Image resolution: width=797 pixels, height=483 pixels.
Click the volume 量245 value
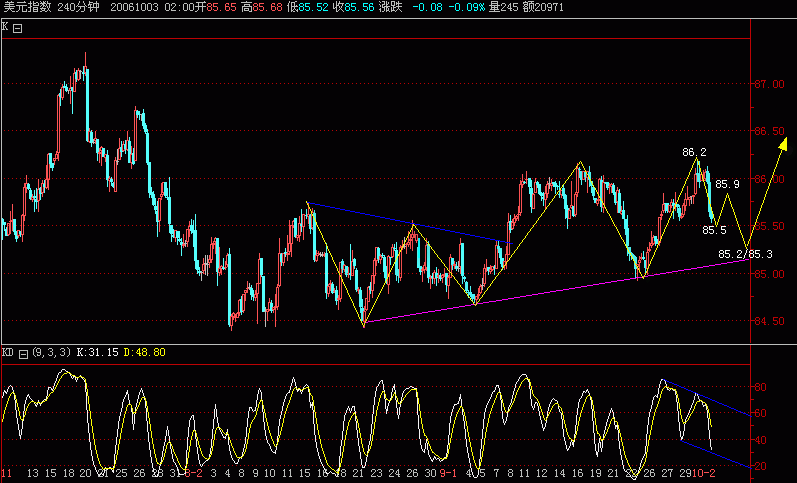coord(503,7)
